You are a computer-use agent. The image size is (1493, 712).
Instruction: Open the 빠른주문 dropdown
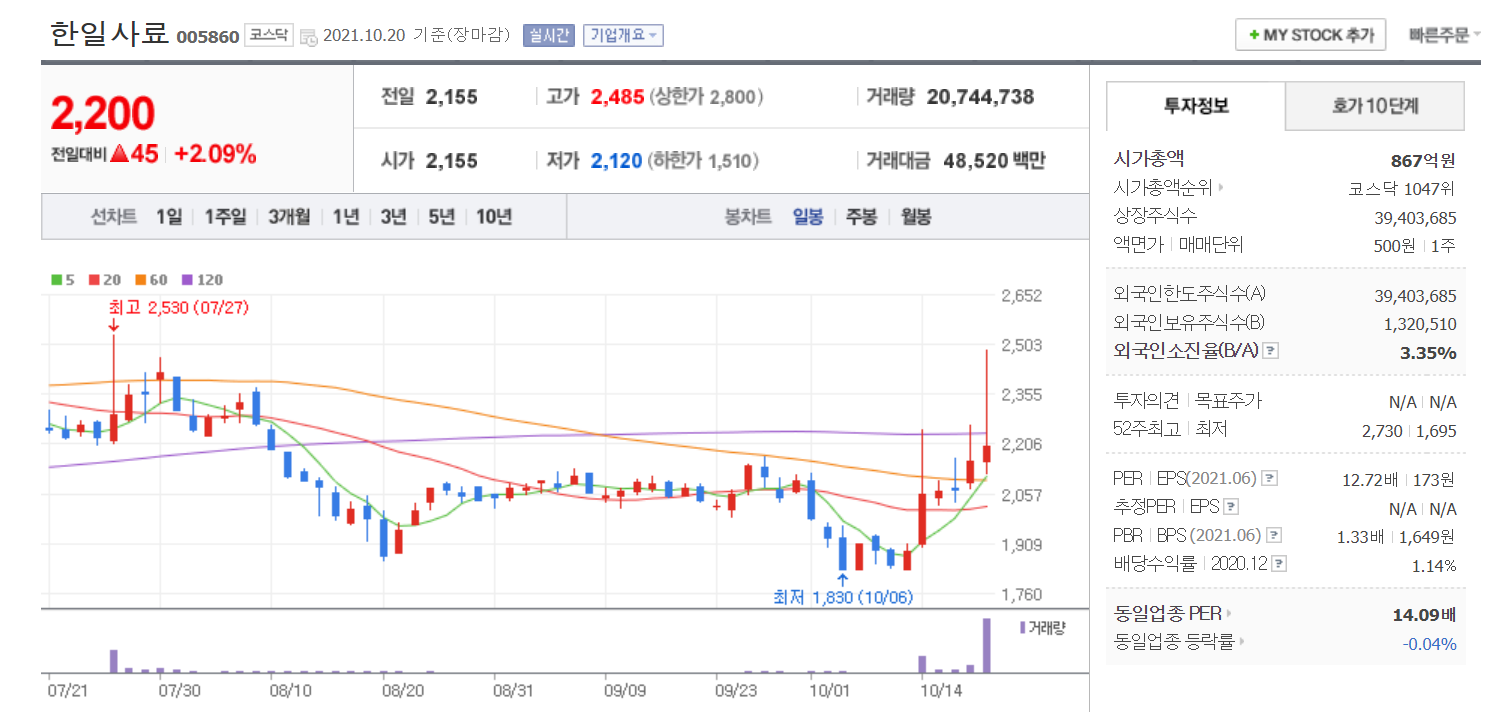tap(1445, 35)
